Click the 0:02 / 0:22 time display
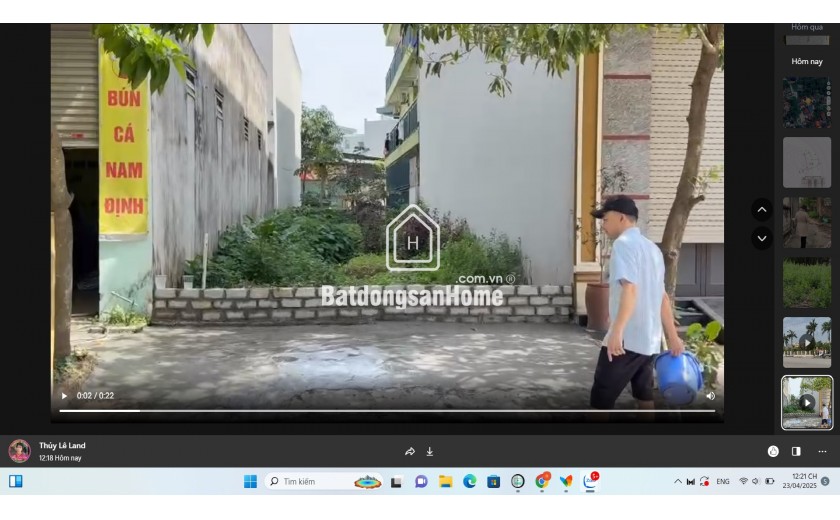The height and width of the screenshot is (520, 840). (95, 396)
